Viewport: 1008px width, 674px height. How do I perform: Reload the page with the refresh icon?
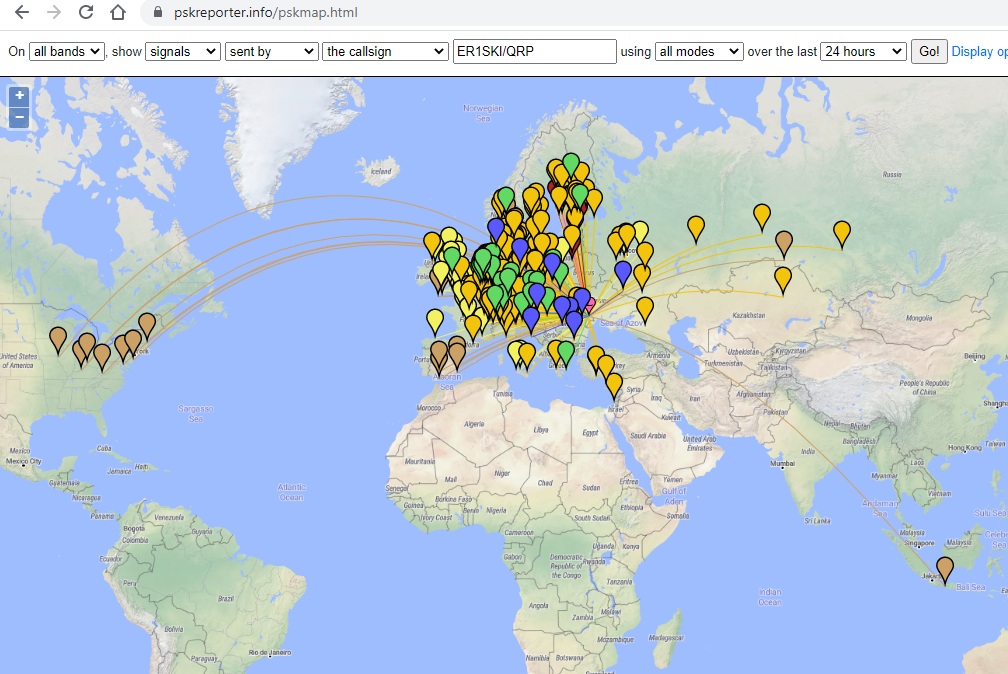tap(86, 13)
